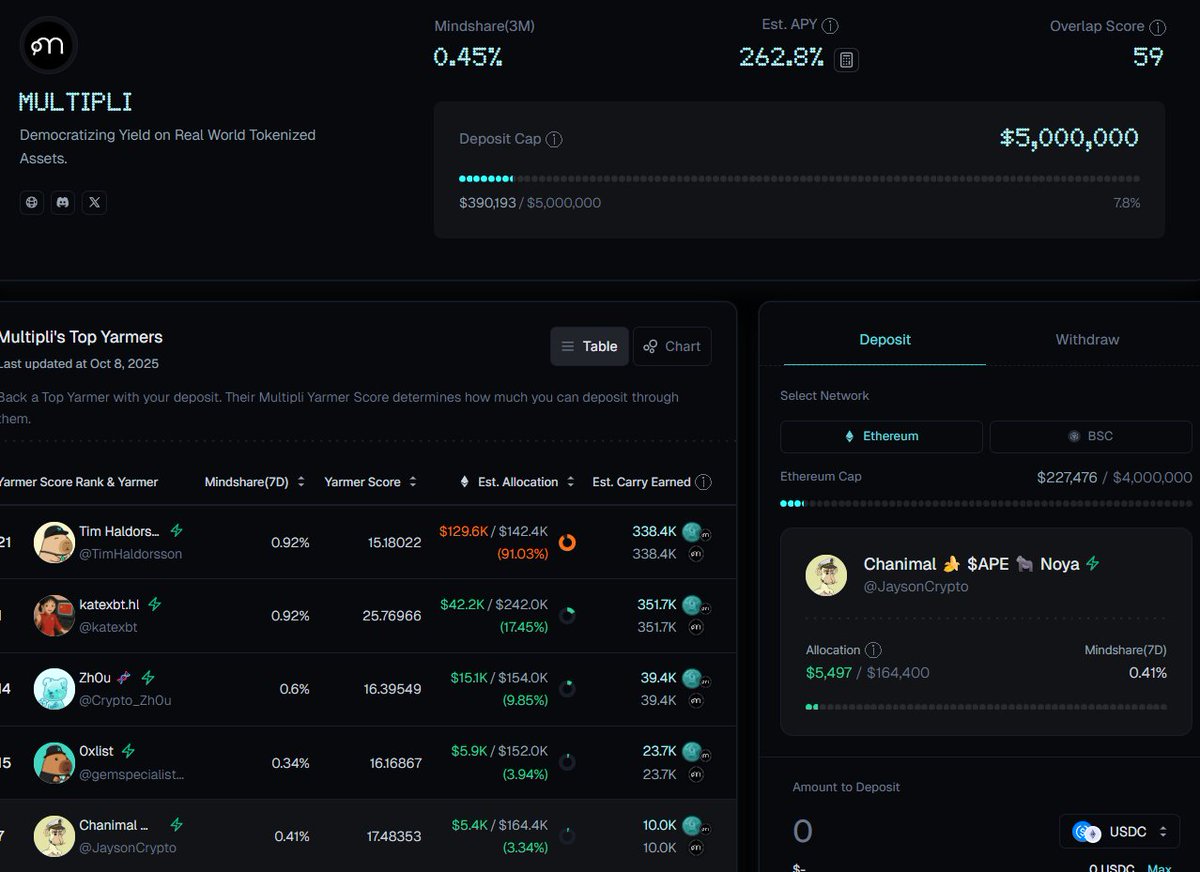Click the 0.45% Mindshare value

pos(468,57)
